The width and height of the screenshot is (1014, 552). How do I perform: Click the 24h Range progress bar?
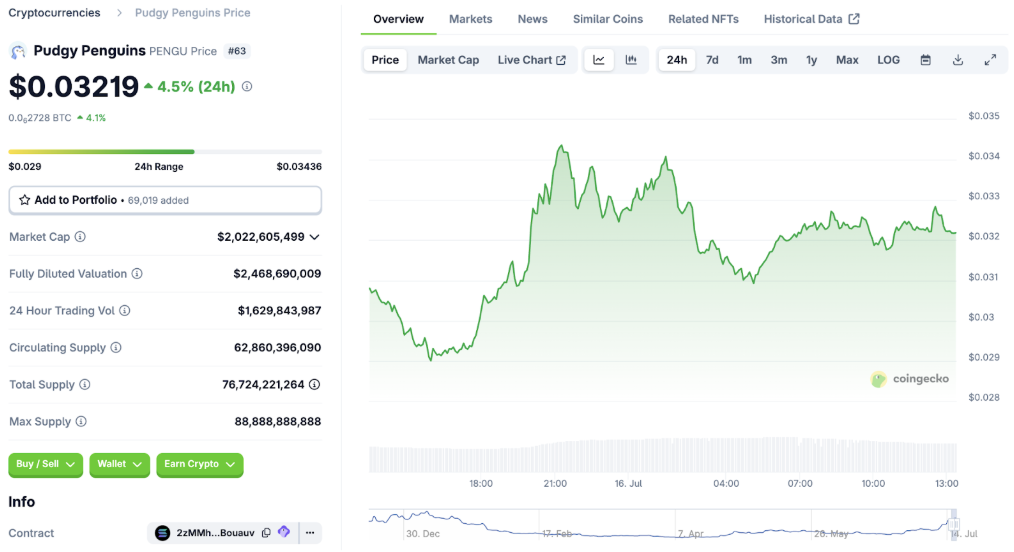coord(165,152)
